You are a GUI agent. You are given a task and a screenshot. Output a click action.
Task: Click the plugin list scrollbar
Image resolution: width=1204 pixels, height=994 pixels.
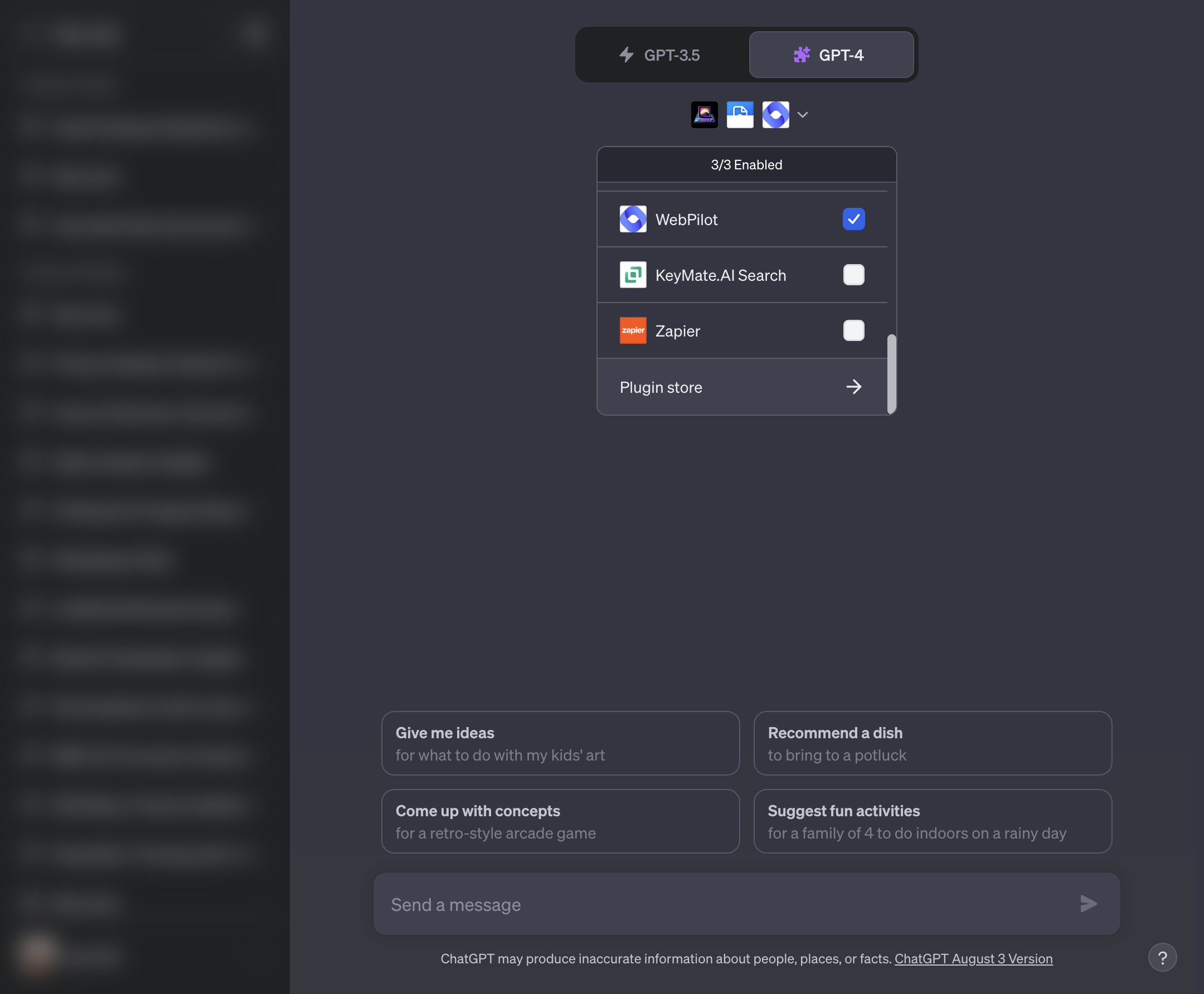(x=891, y=374)
